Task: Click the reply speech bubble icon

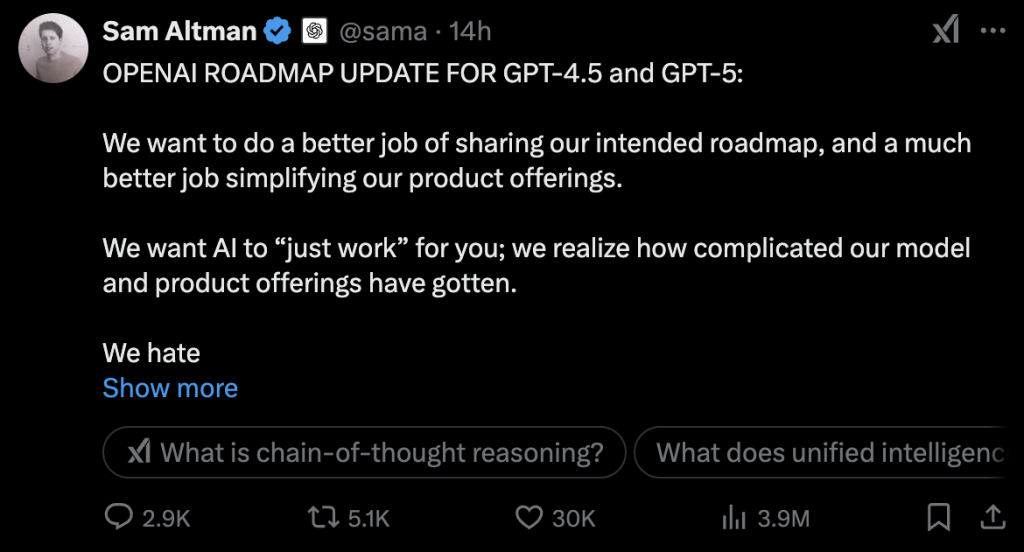Action: (119, 517)
